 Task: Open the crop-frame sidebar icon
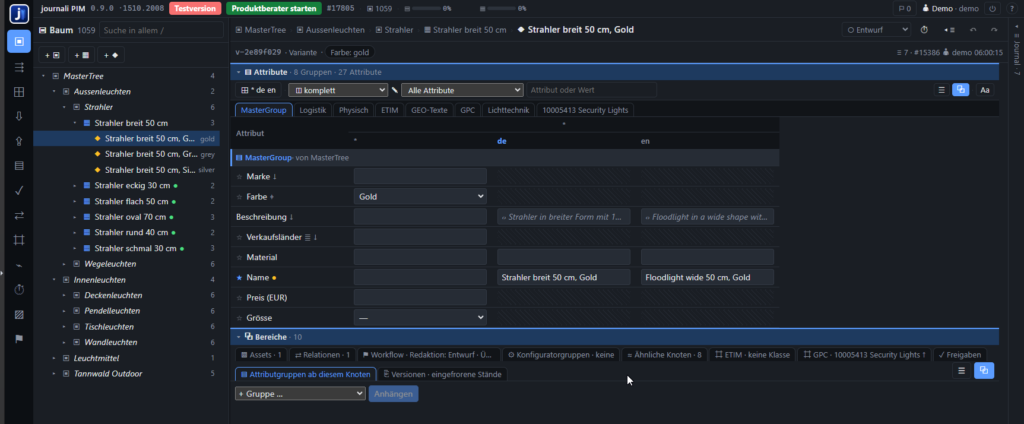19,240
